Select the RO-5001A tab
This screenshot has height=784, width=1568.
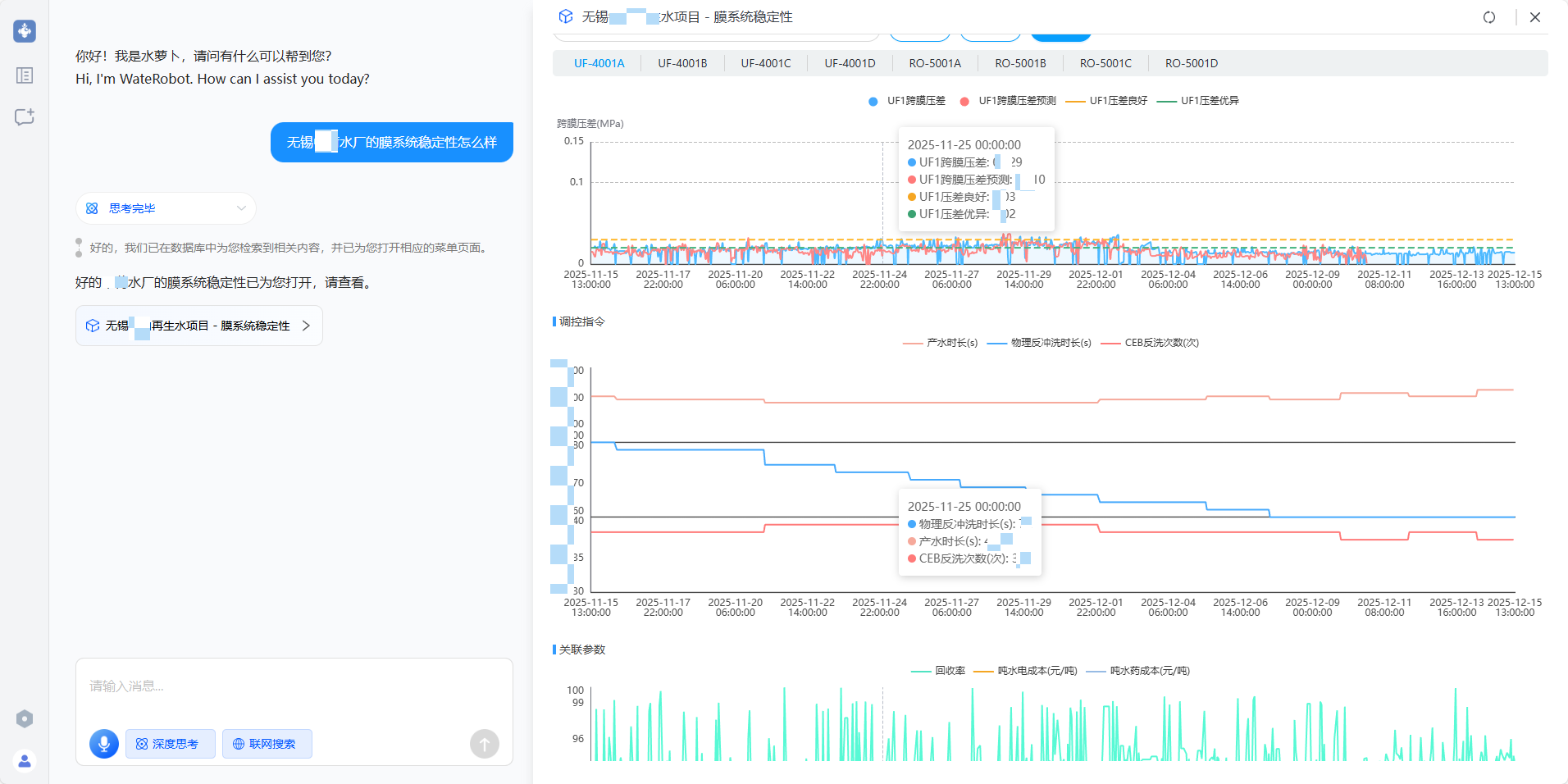coord(935,63)
